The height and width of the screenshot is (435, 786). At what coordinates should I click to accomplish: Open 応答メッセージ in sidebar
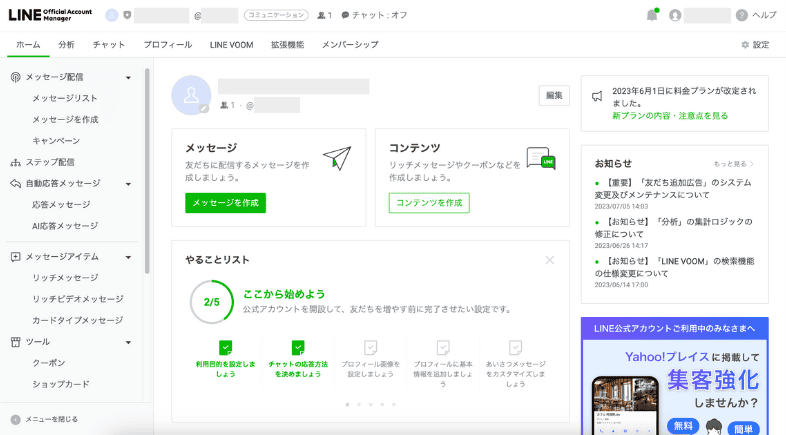[61, 205]
